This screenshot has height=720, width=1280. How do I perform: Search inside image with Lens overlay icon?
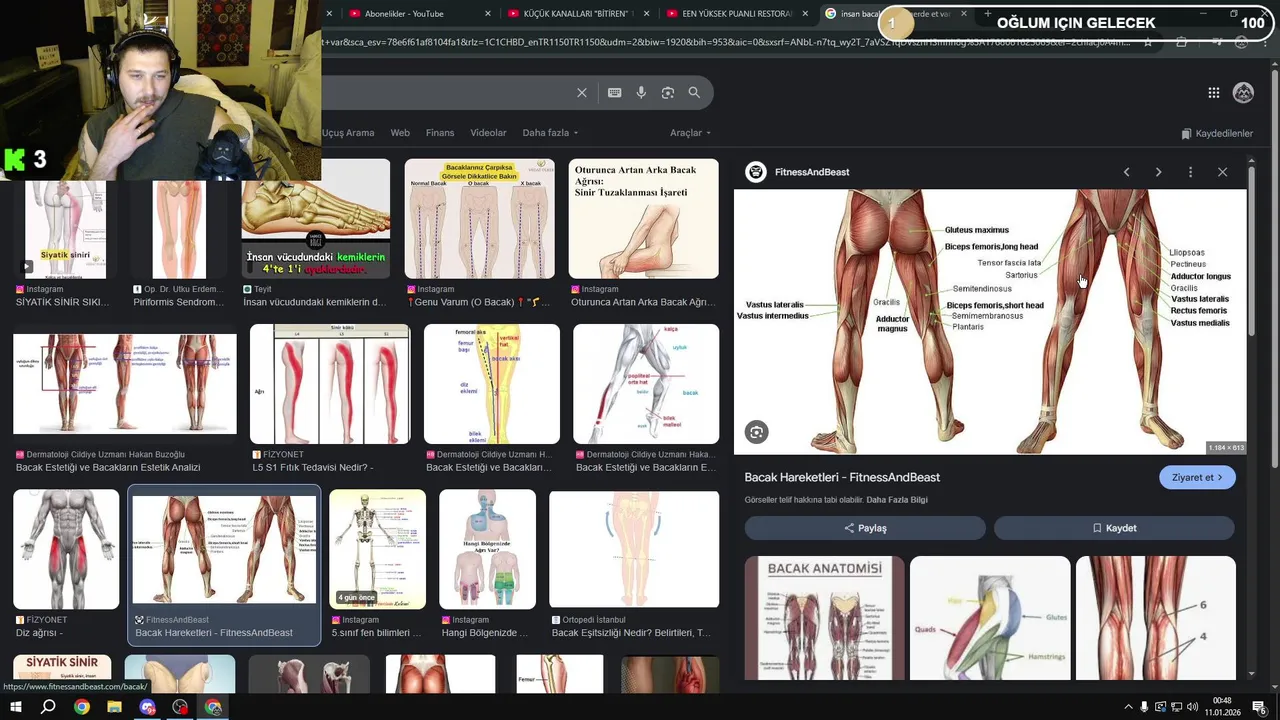[x=757, y=432]
